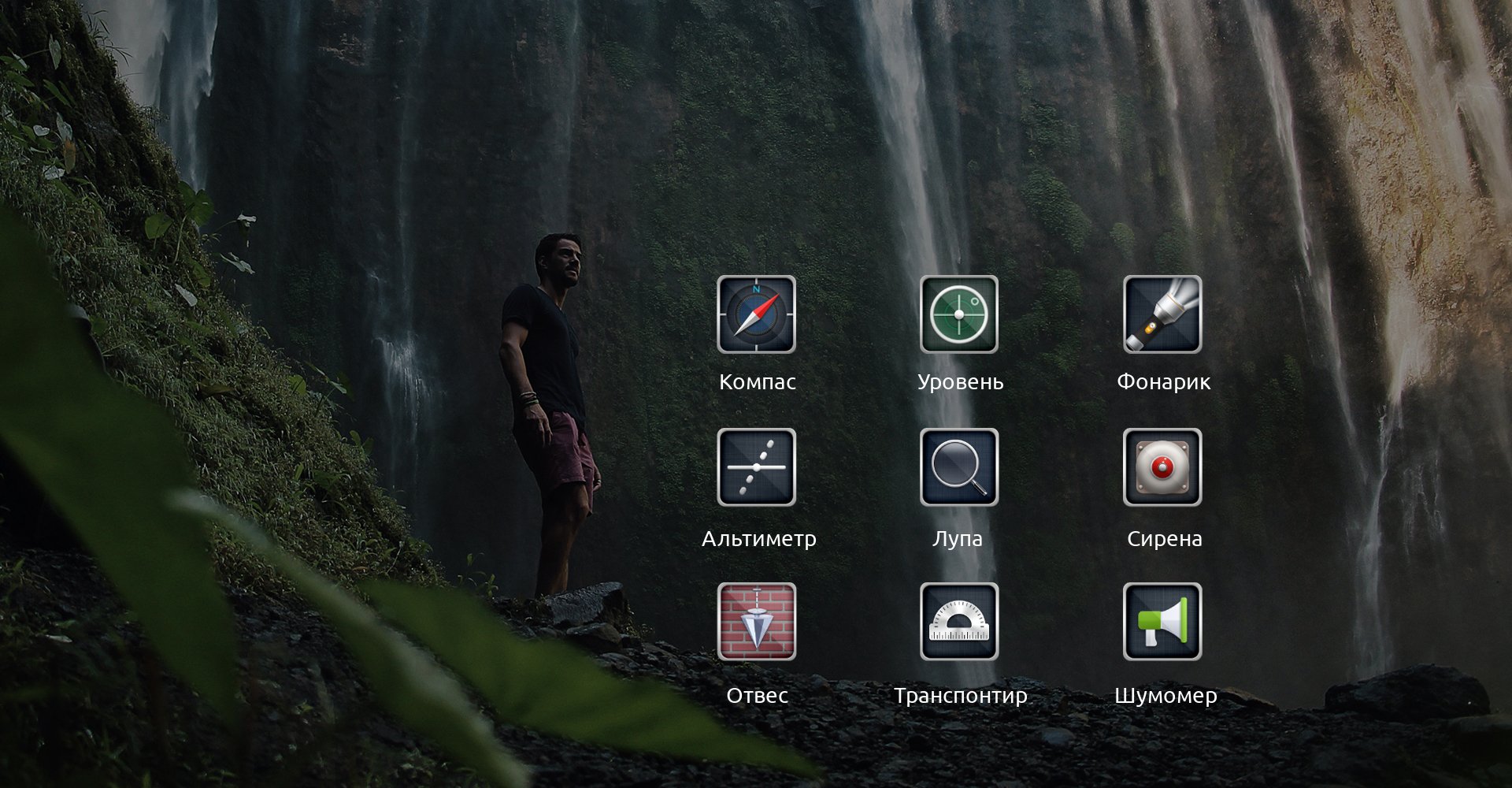The image size is (1512, 788).
Task: Click the "Транспортир" text label
Action: [x=961, y=697]
